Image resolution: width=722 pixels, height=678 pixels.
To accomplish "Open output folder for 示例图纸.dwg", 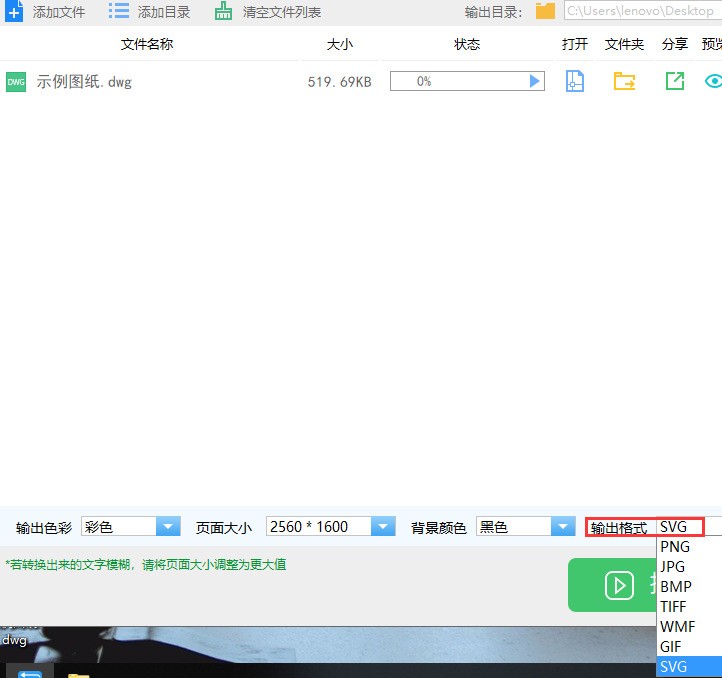I will pyautogui.click(x=624, y=81).
